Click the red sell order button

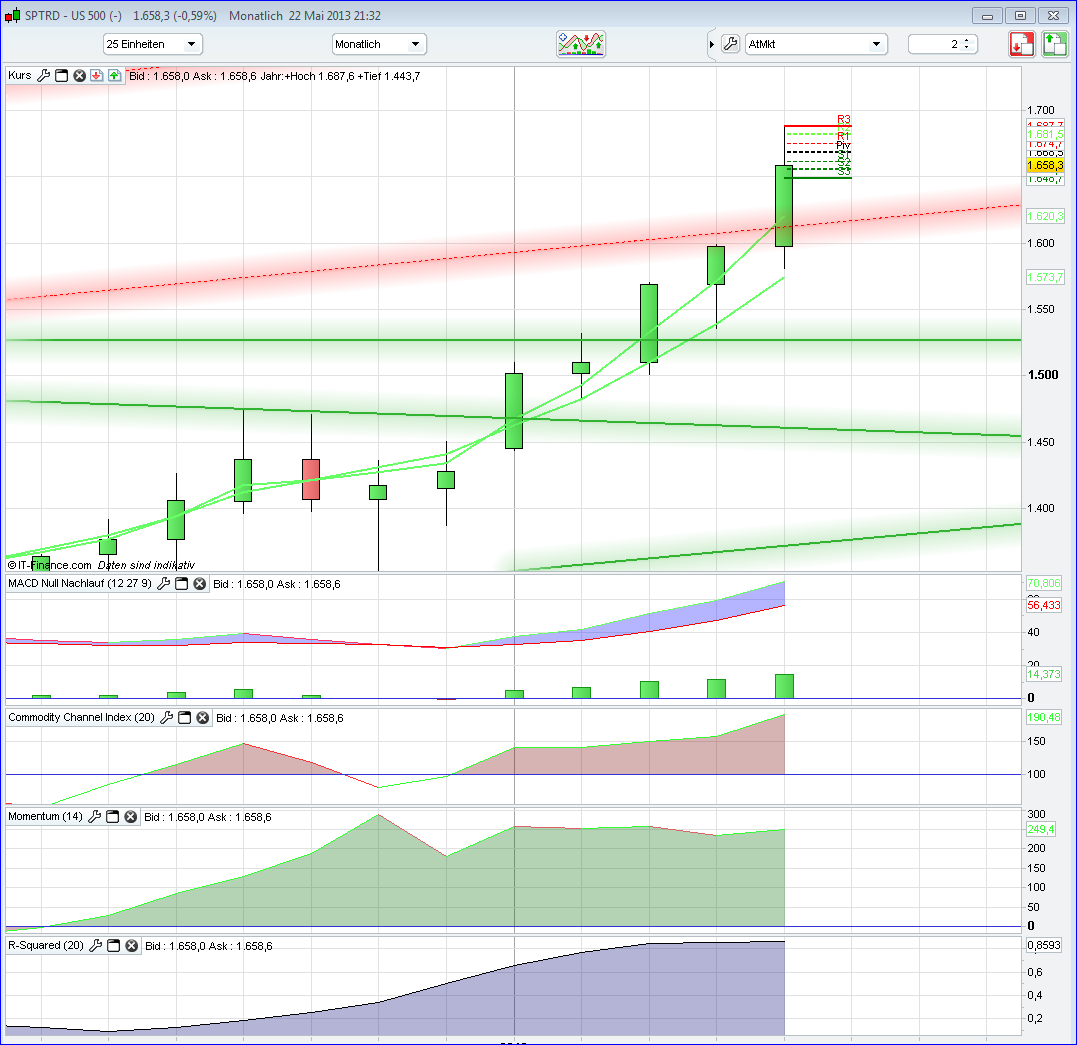click(1021, 44)
